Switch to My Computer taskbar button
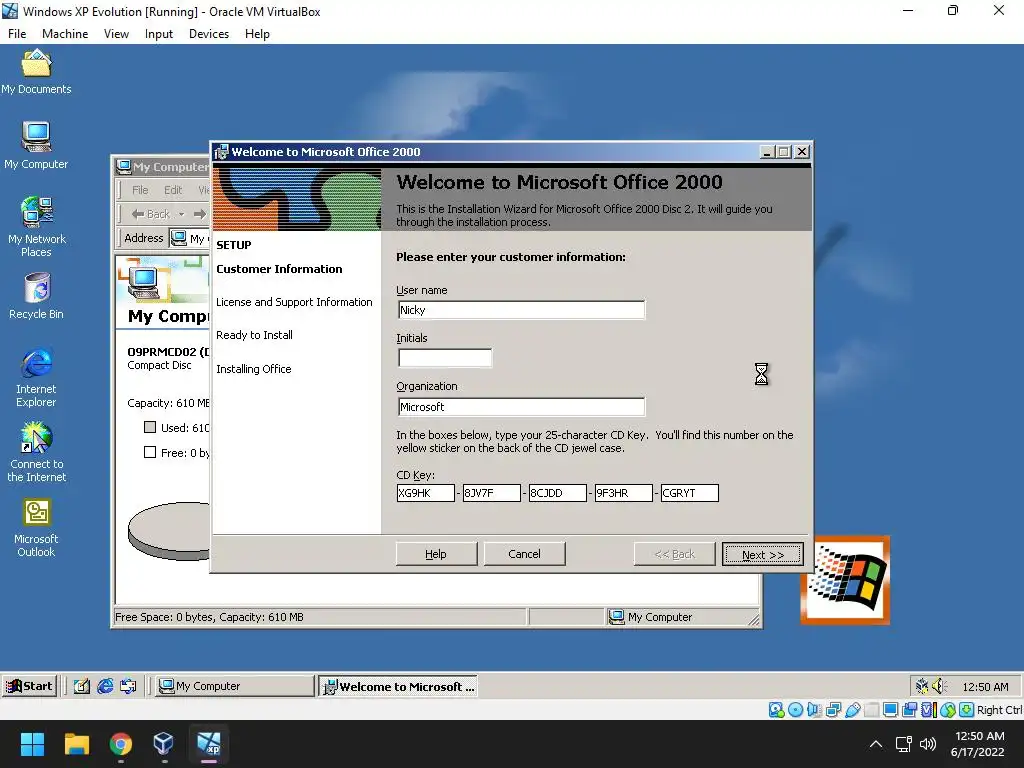1024x768 pixels. (x=234, y=686)
